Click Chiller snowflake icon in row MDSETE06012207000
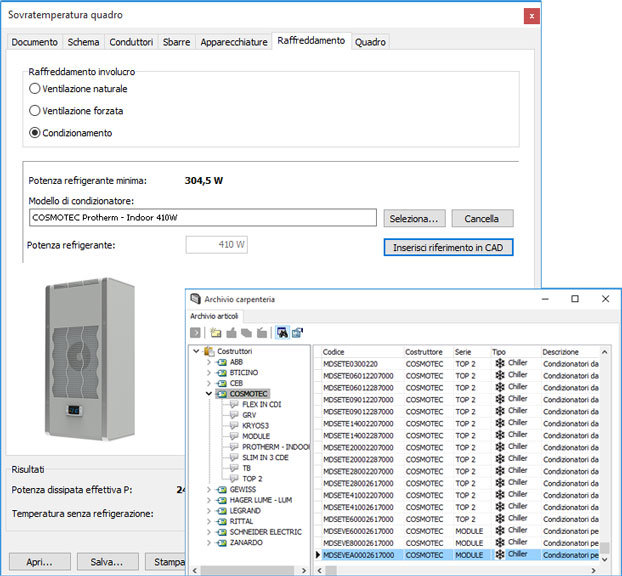Viewport: 622px width, 576px height. (x=500, y=375)
